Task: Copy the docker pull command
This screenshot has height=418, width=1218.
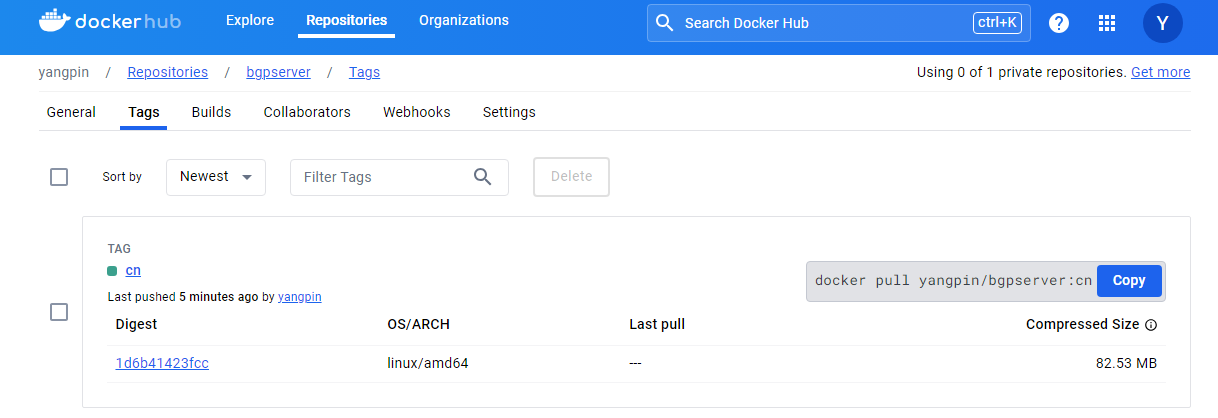Action: point(1129,281)
